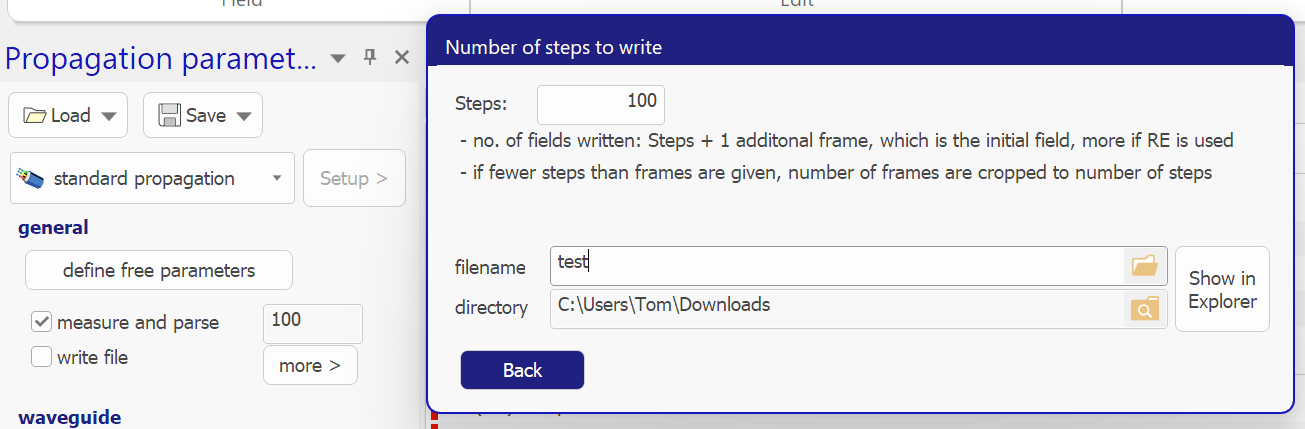Viewport: 1305px width, 429px height.
Task: Click the Load folder icon
Action: 35,115
